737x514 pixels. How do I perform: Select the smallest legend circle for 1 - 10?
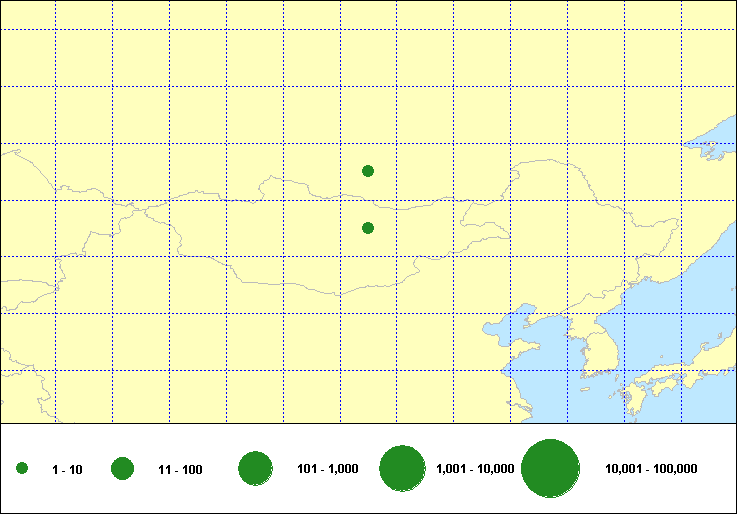pos(22,469)
